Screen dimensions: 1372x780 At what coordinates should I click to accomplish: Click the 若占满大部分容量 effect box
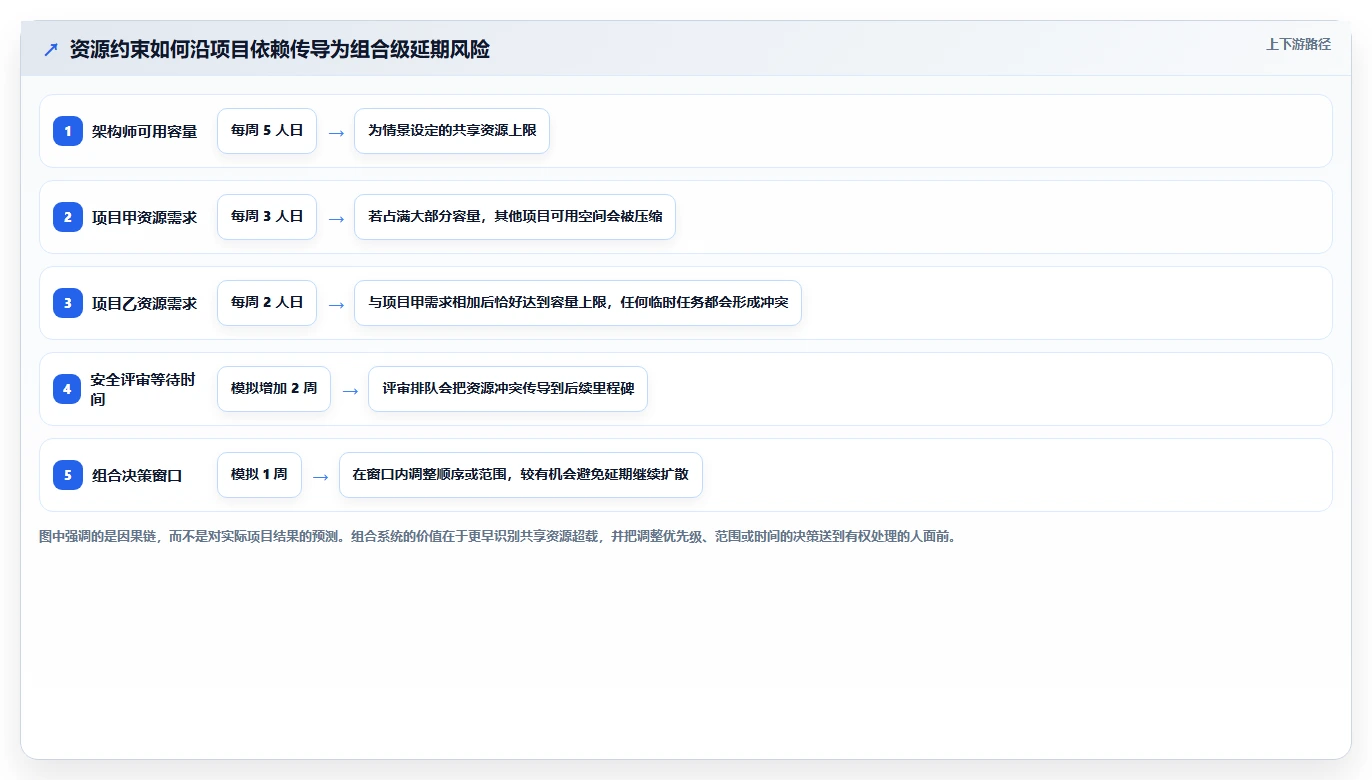515,217
